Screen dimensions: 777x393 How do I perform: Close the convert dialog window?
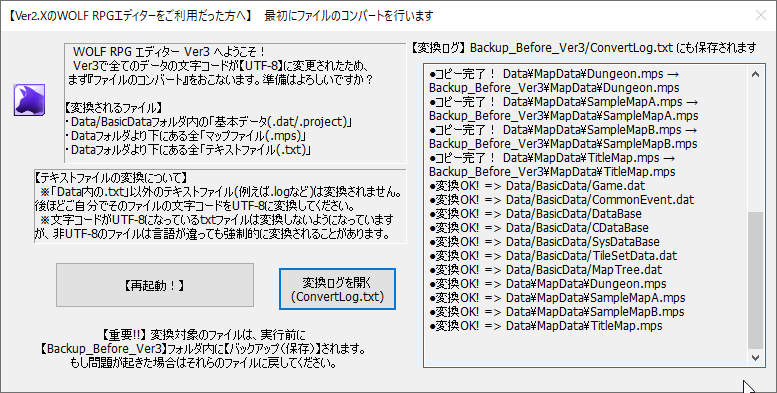tap(761, 15)
